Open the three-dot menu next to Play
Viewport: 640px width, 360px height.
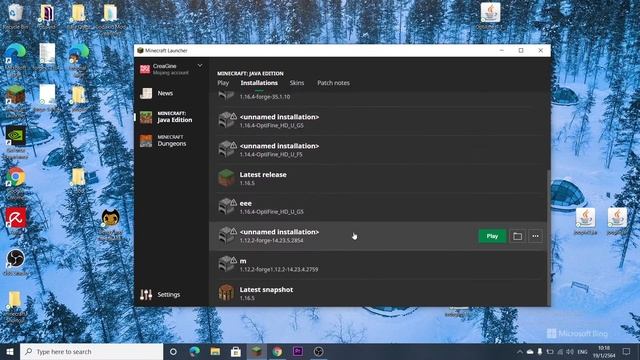tap(535, 236)
